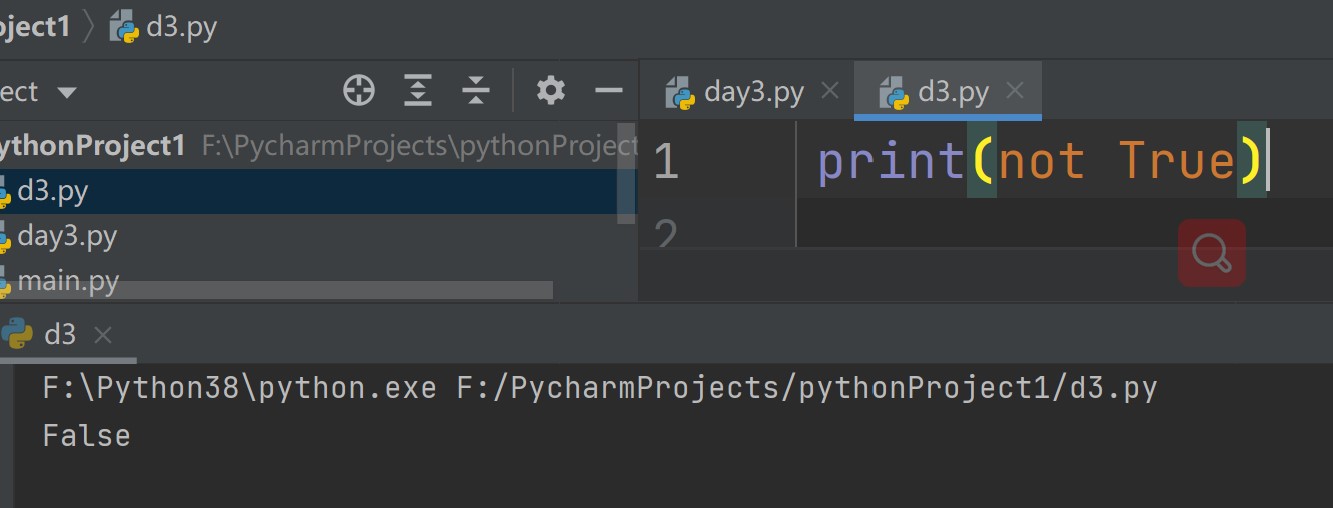Hide the project tool window with minus icon
Image resolution: width=1333 pixels, height=508 pixels.
(608, 91)
